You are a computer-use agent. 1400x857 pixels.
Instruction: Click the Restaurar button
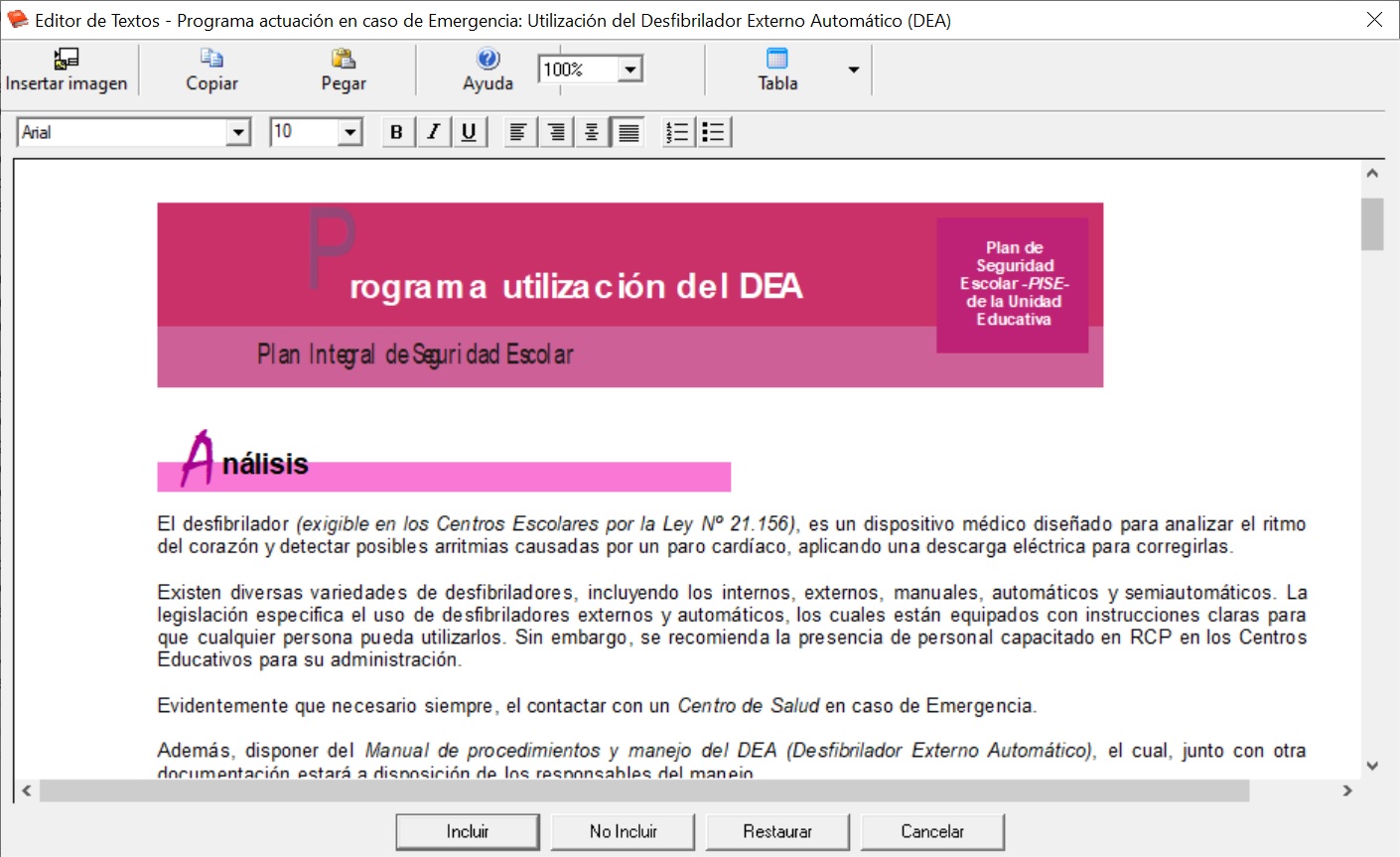pos(777,832)
